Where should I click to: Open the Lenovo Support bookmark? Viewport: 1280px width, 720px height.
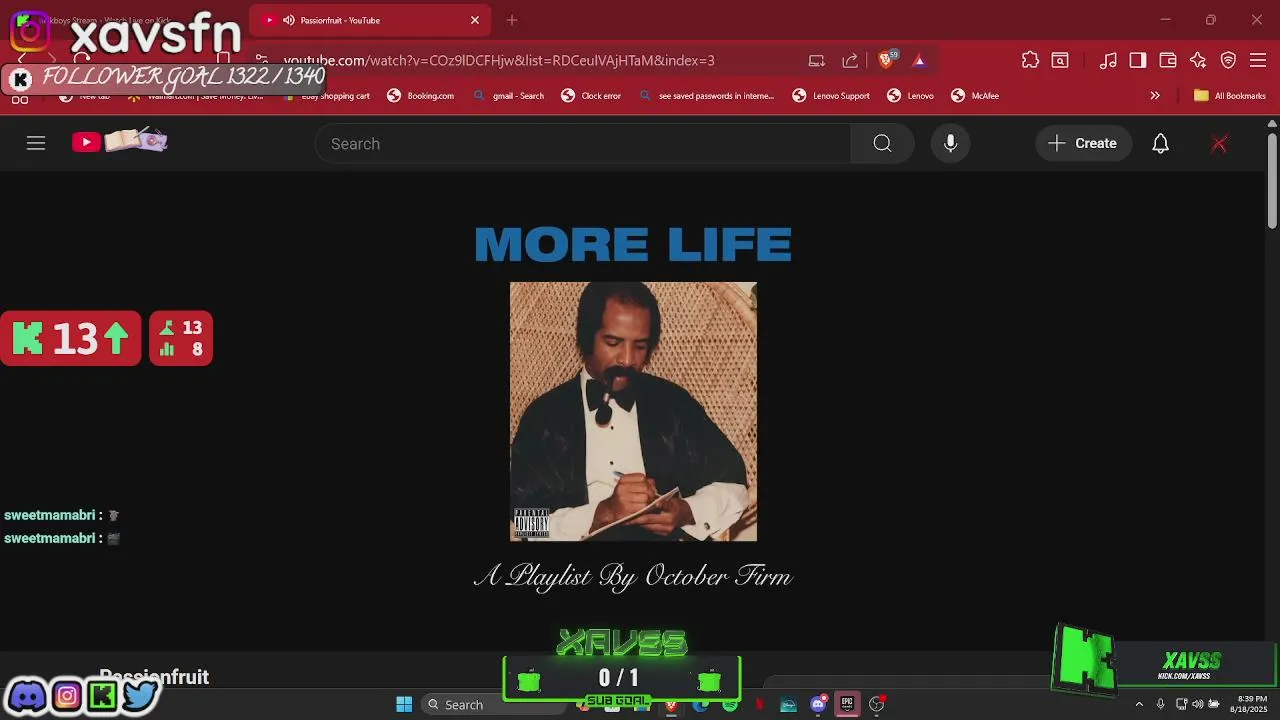831,96
